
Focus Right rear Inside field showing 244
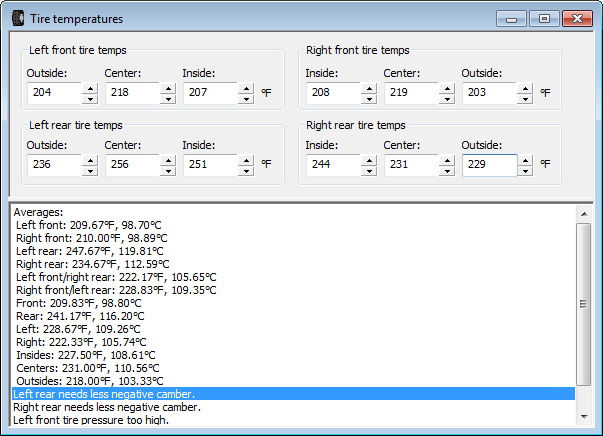click(334, 165)
